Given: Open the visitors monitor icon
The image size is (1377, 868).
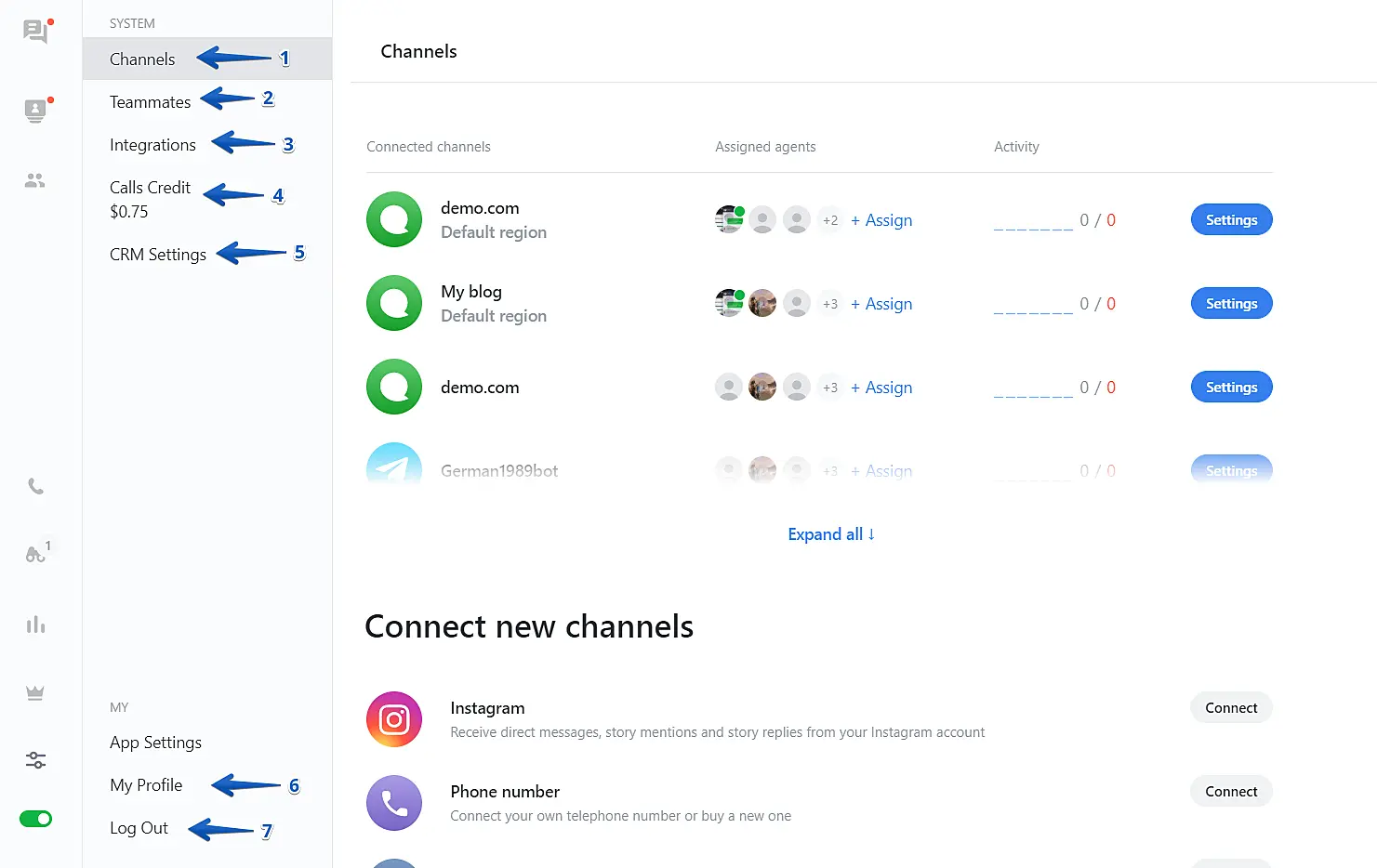Looking at the screenshot, I should tap(35, 111).
